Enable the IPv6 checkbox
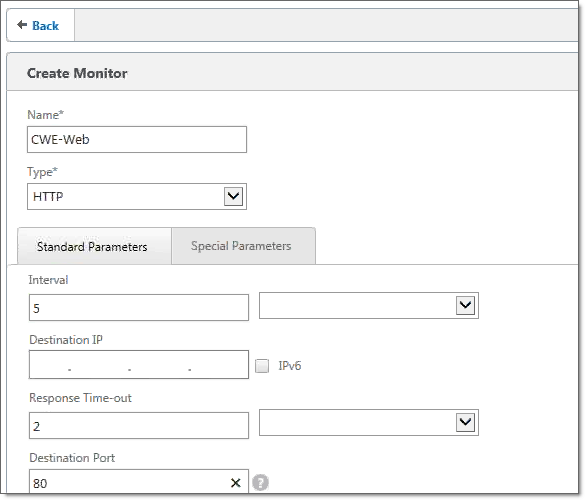 click(x=262, y=366)
